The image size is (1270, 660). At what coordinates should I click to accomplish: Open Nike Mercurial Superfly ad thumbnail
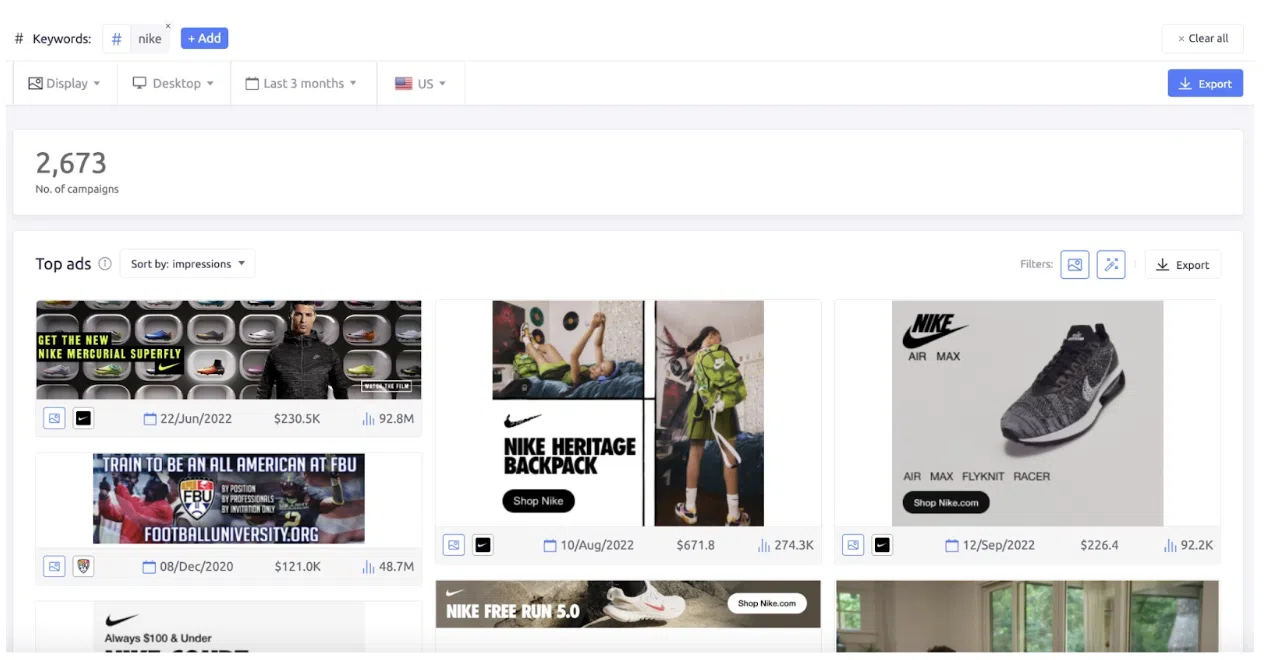click(x=228, y=350)
